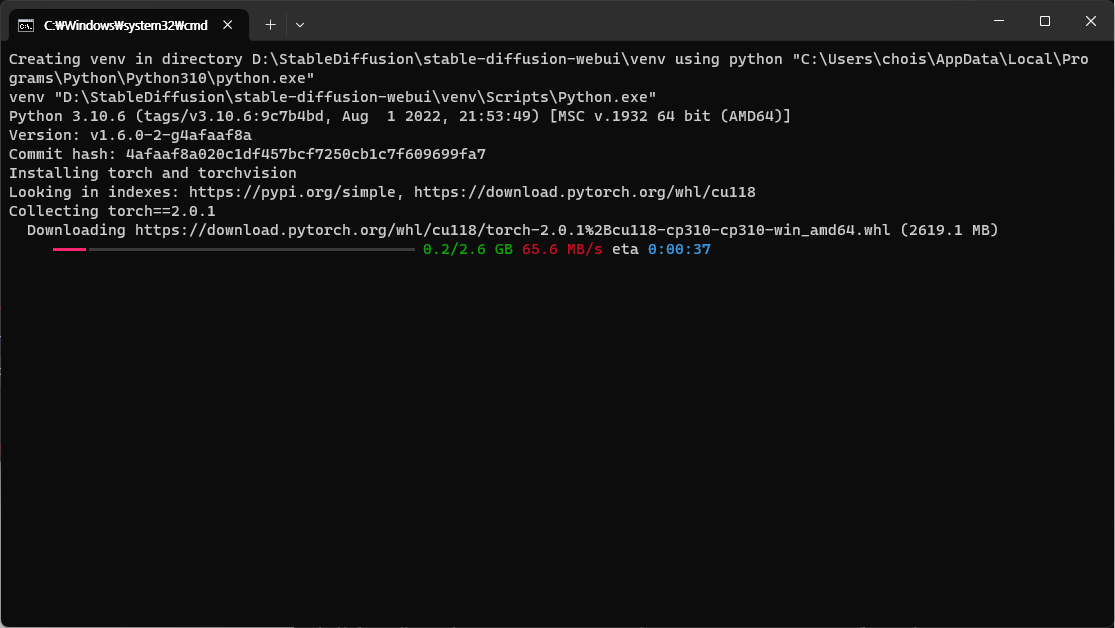Image resolution: width=1115 pixels, height=628 pixels.
Task: Click the eta "0:00:37" value
Action: pyautogui.click(x=679, y=250)
